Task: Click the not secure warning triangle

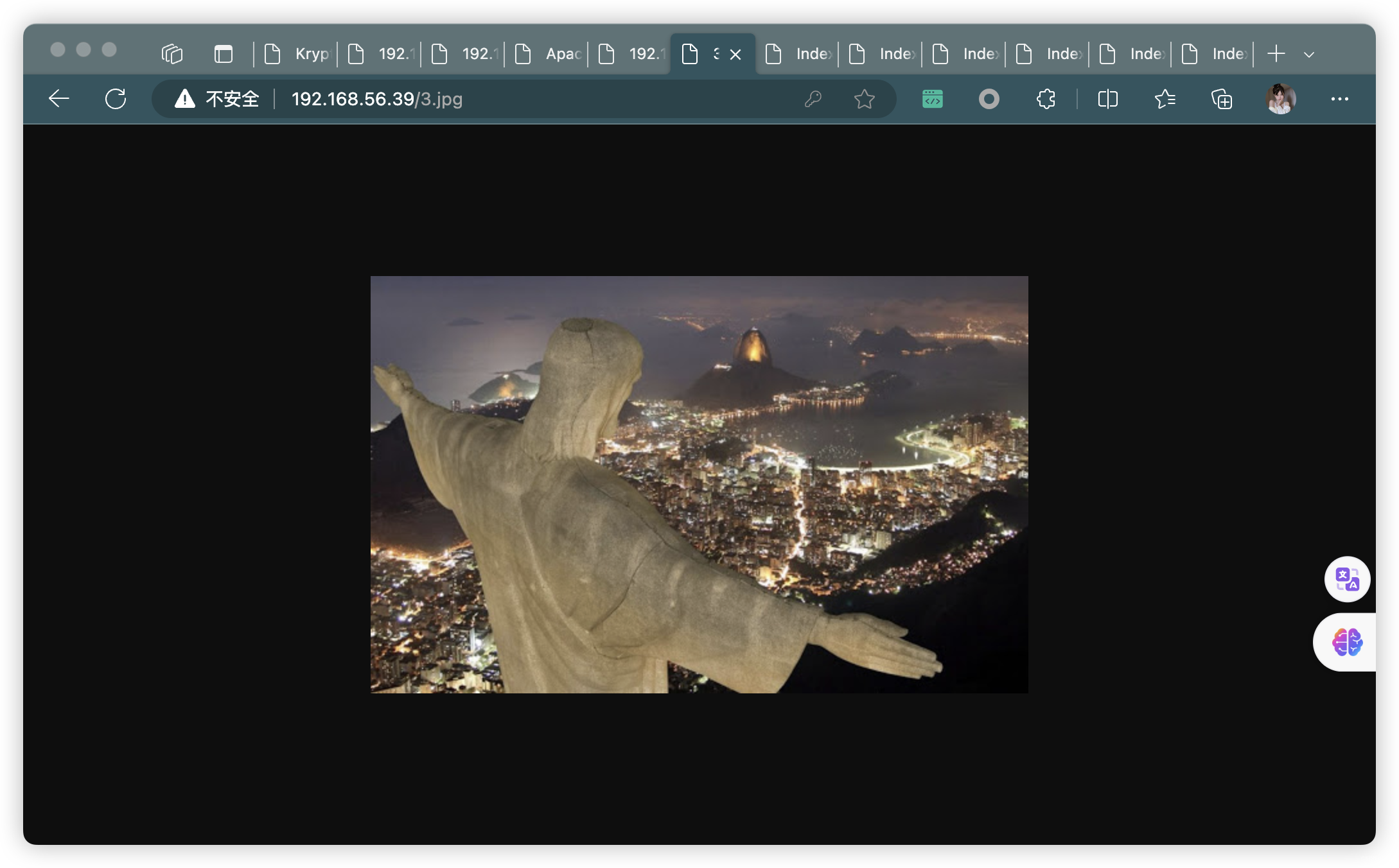Action: coord(185,99)
